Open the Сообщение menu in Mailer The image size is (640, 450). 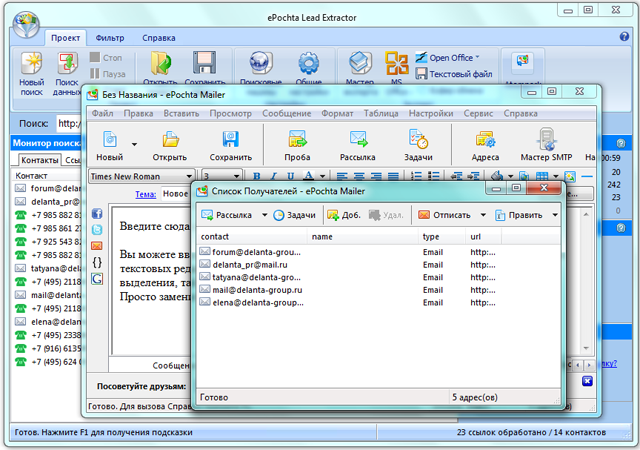point(287,113)
